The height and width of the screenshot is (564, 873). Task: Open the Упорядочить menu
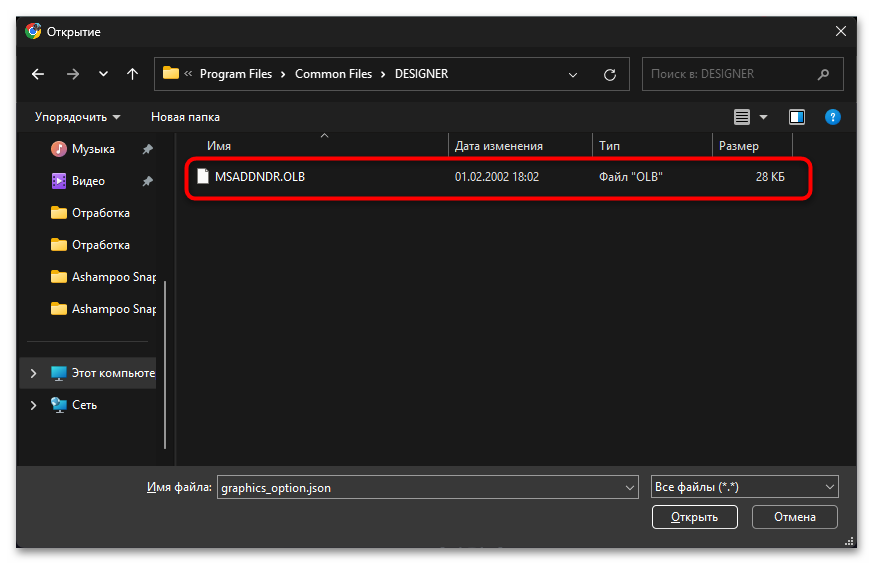[x=77, y=117]
